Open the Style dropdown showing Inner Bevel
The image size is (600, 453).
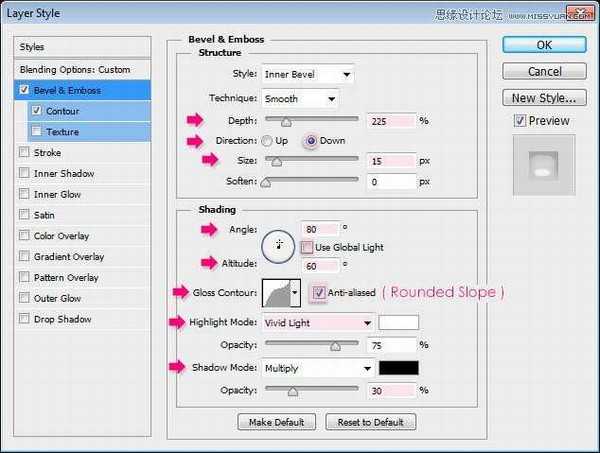308,74
